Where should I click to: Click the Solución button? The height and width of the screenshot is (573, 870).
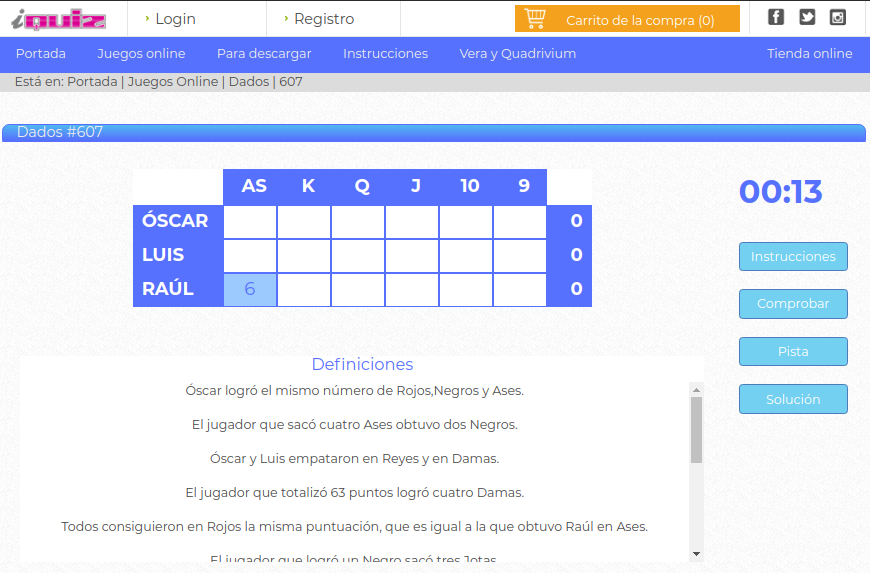point(793,399)
